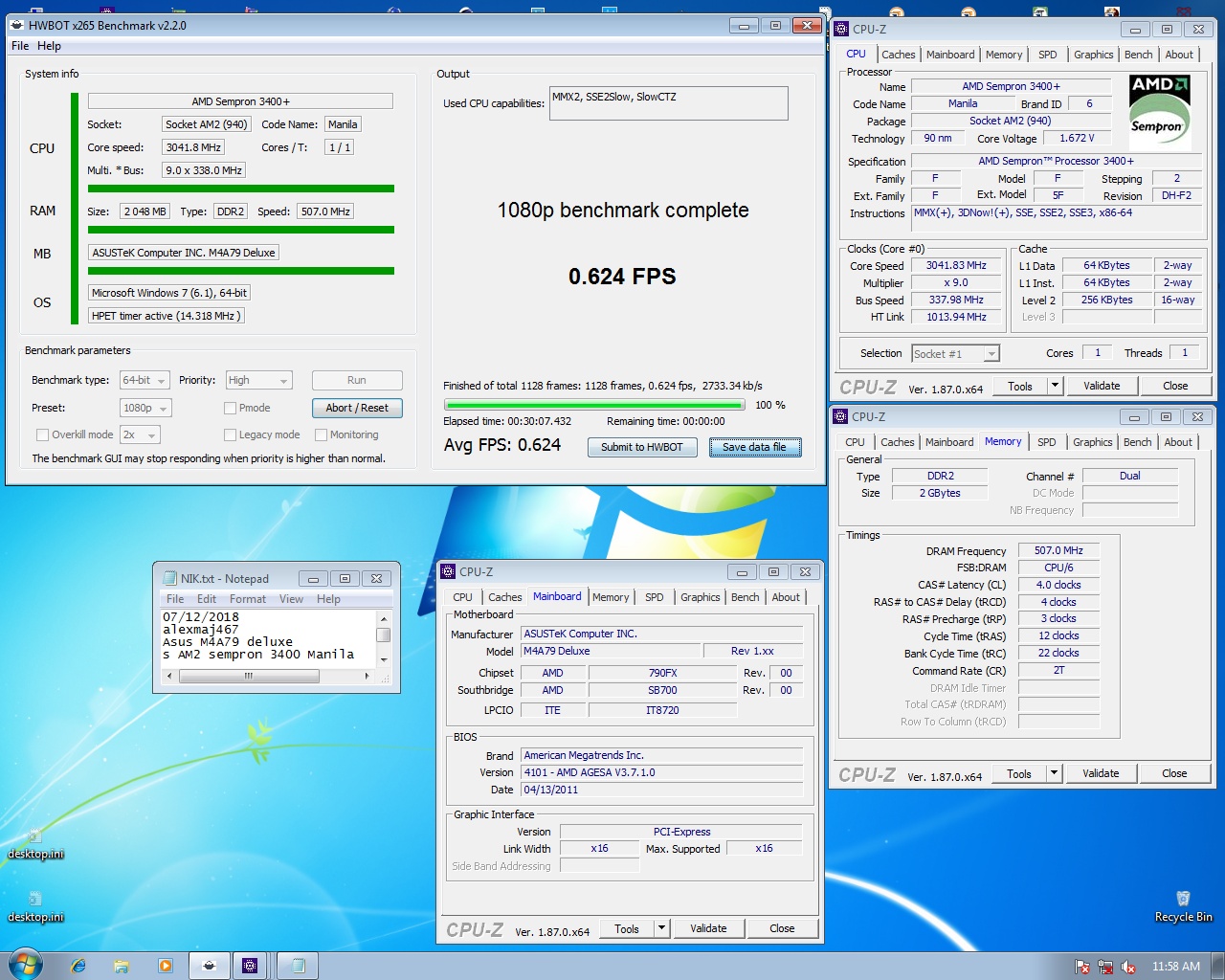Open the File menu in HWBOT x265

[x=20, y=46]
